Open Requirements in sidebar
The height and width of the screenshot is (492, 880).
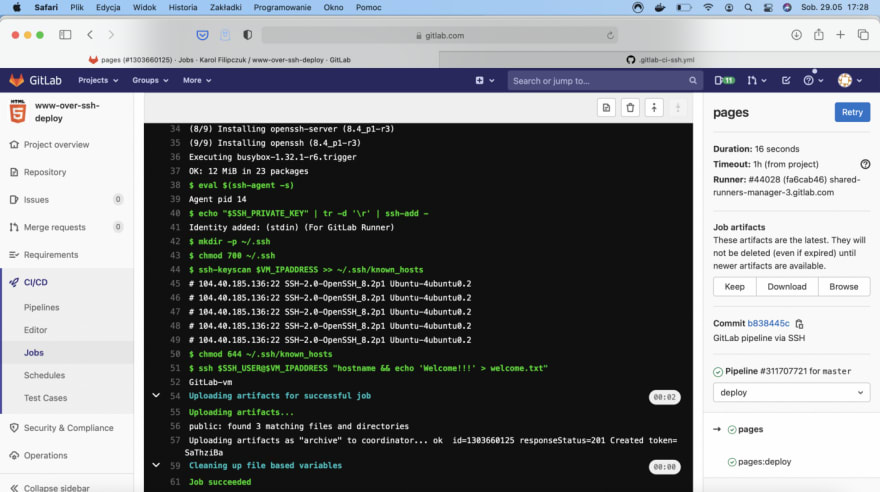[x=51, y=255]
